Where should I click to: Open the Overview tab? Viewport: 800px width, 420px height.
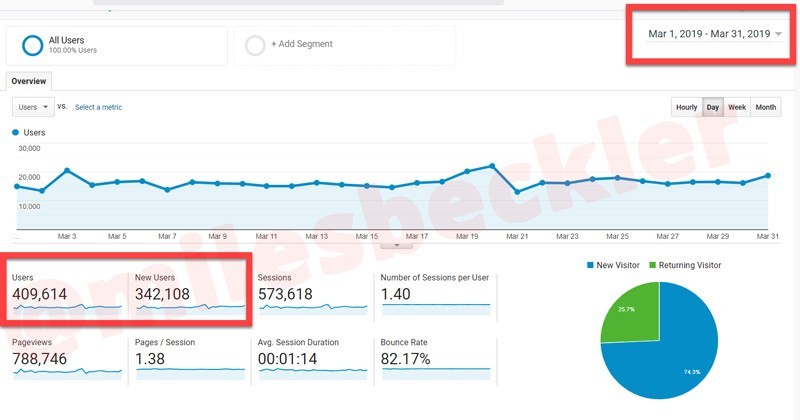pyautogui.click(x=29, y=81)
